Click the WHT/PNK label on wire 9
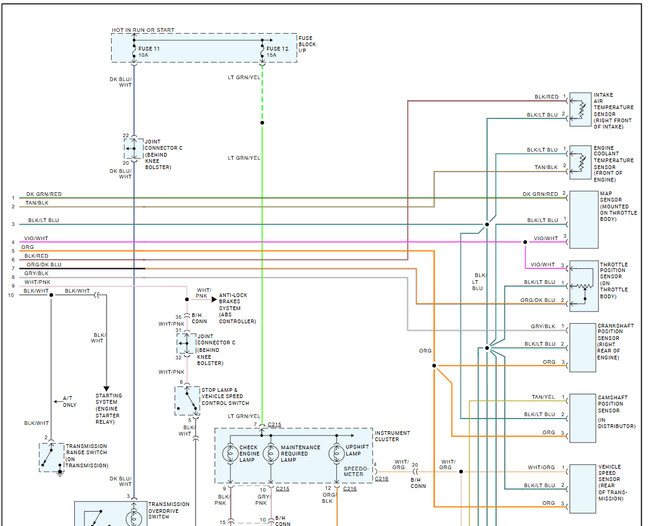Image resolution: width=650 pixels, height=526 pixels. point(37,282)
